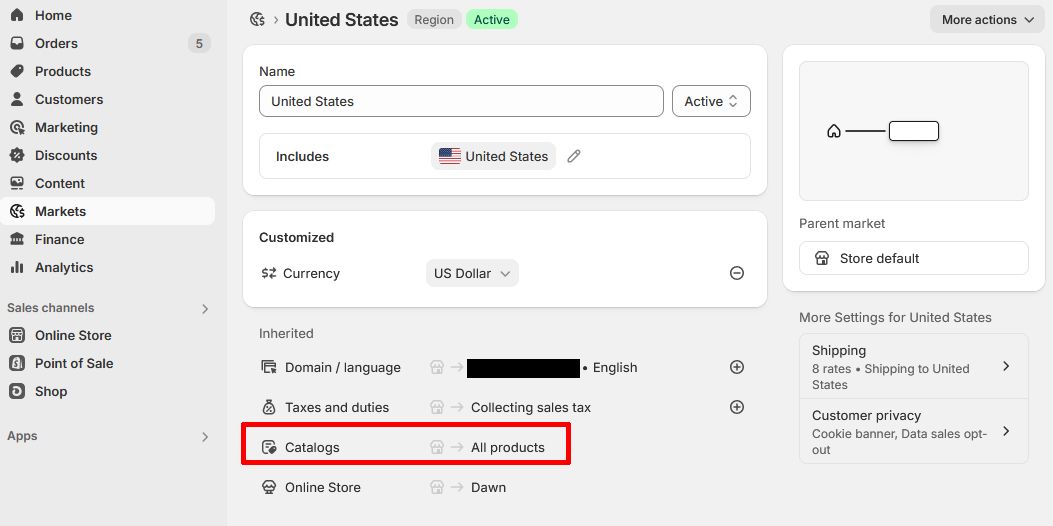Click the Discounts icon in sidebar
This screenshot has width=1053, height=526.
(x=17, y=155)
